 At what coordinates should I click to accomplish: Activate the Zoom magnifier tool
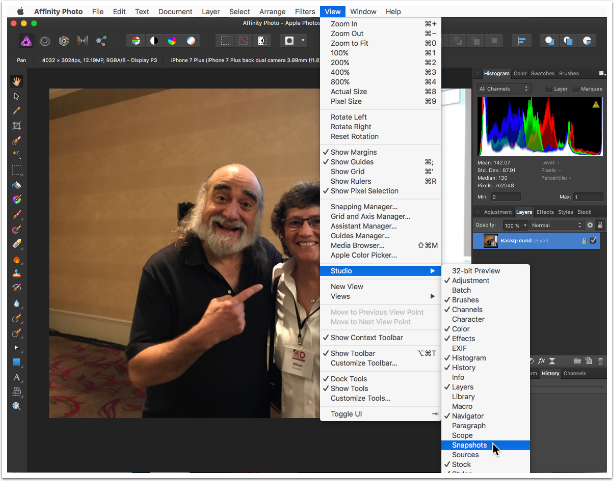coord(17,406)
